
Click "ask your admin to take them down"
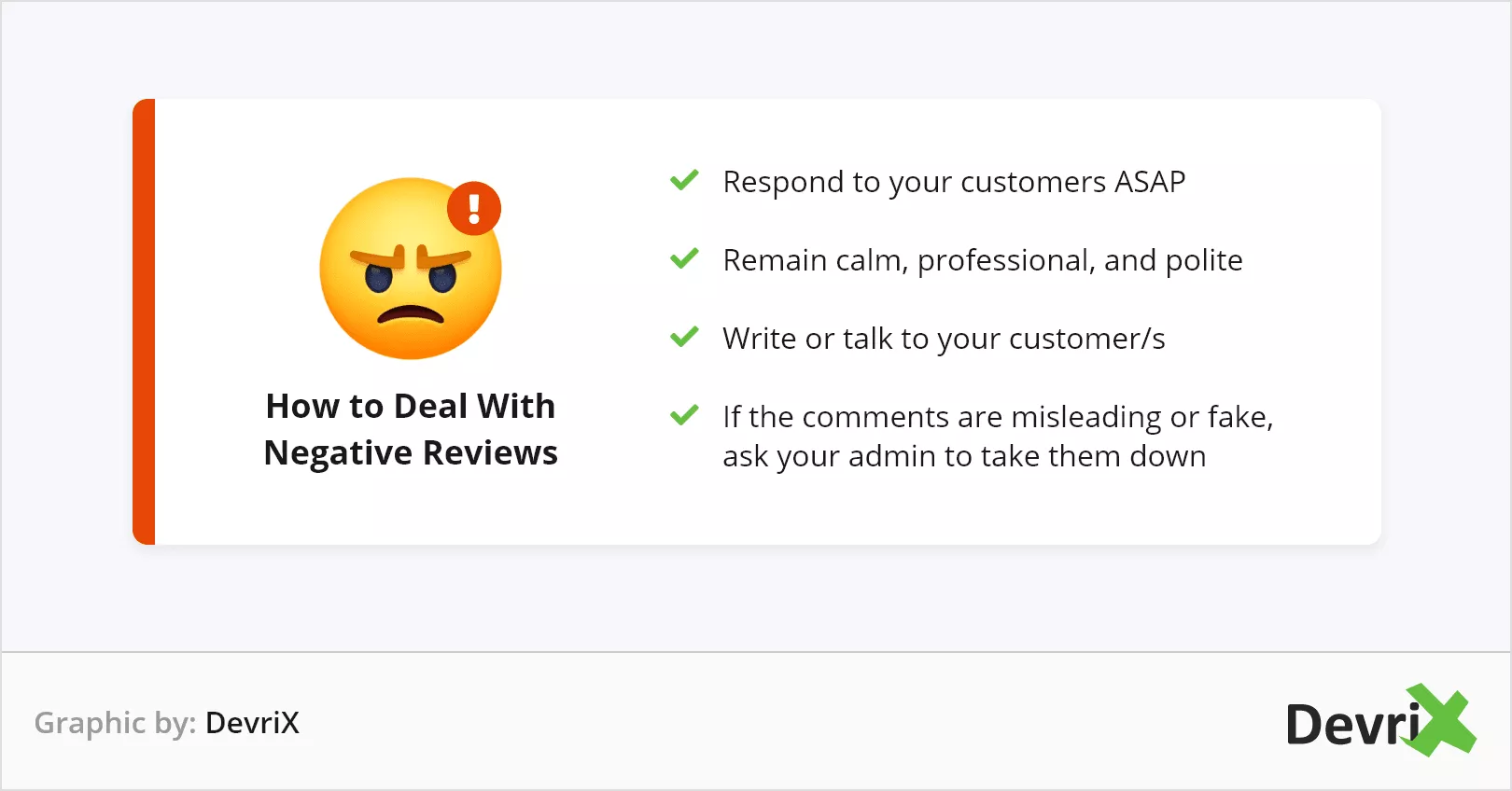(x=964, y=456)
